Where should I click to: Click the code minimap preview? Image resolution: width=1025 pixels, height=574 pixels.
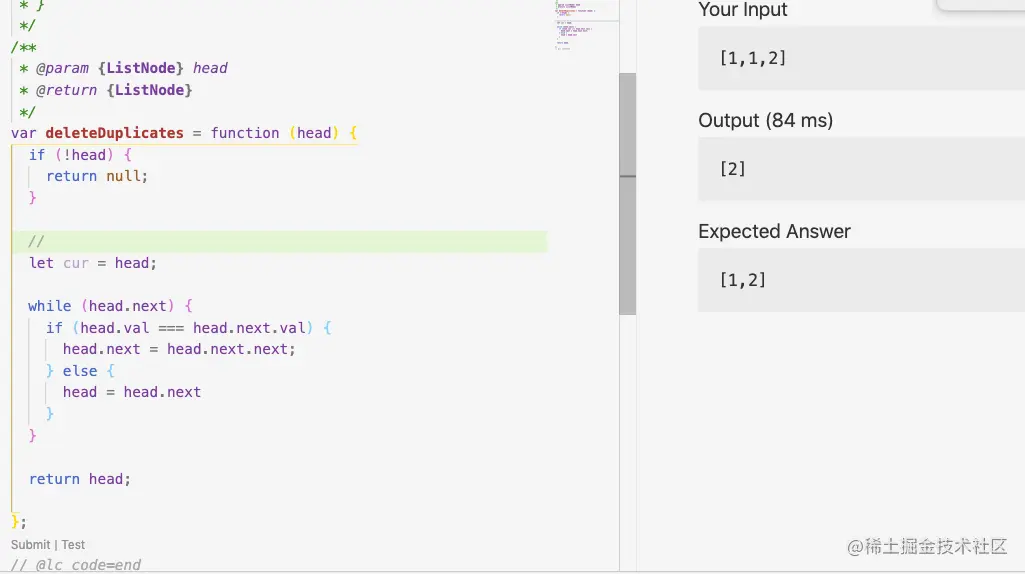coord(586,26)
